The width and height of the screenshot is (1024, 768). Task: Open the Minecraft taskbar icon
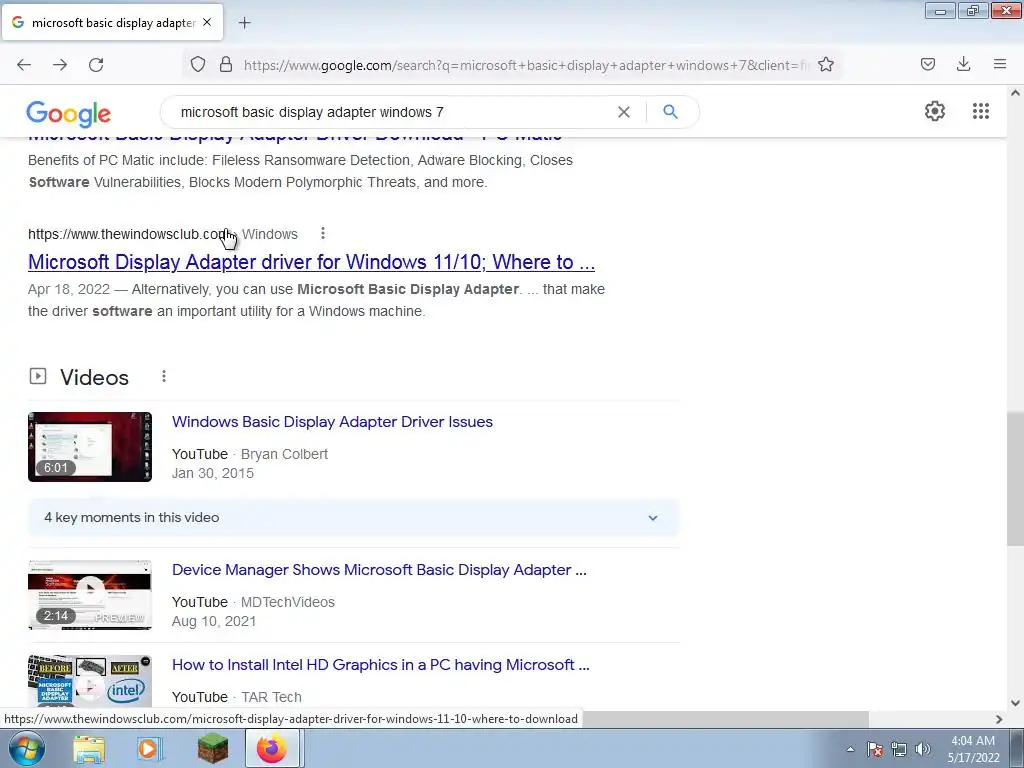(x=213, y=748)
